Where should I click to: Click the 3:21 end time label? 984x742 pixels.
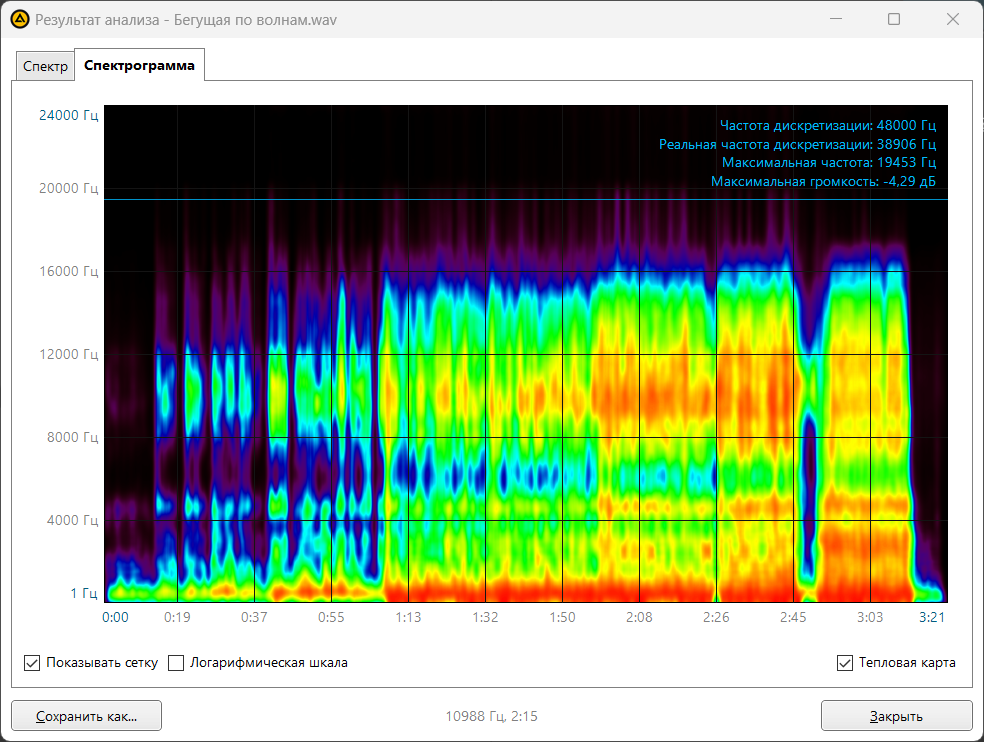pyautogui.click(x=931, y=617)
